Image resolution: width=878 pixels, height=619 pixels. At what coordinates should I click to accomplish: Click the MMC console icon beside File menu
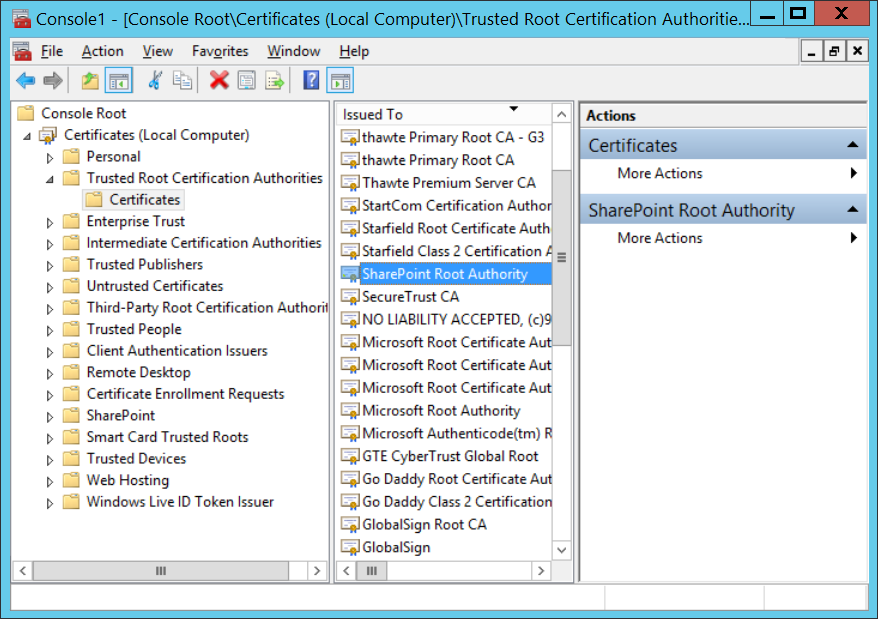[22, 52]
